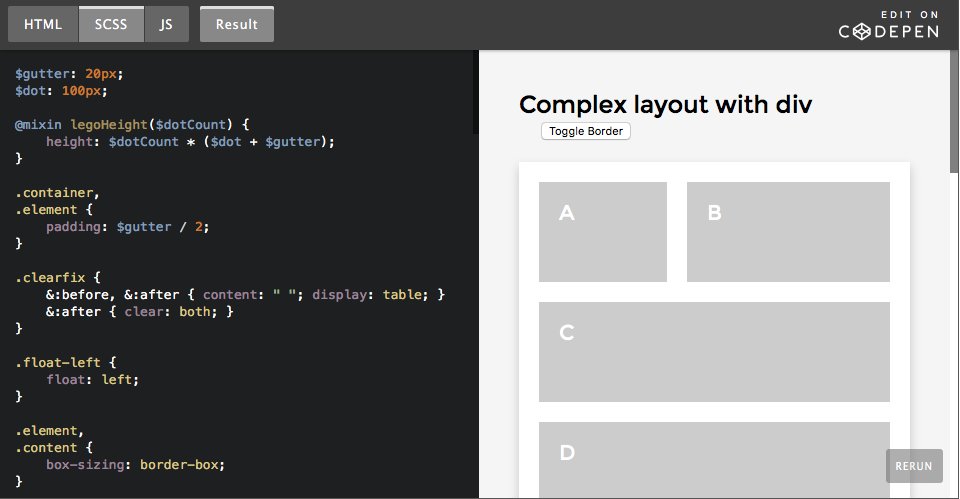Click the RERUN button

[914, 466]
